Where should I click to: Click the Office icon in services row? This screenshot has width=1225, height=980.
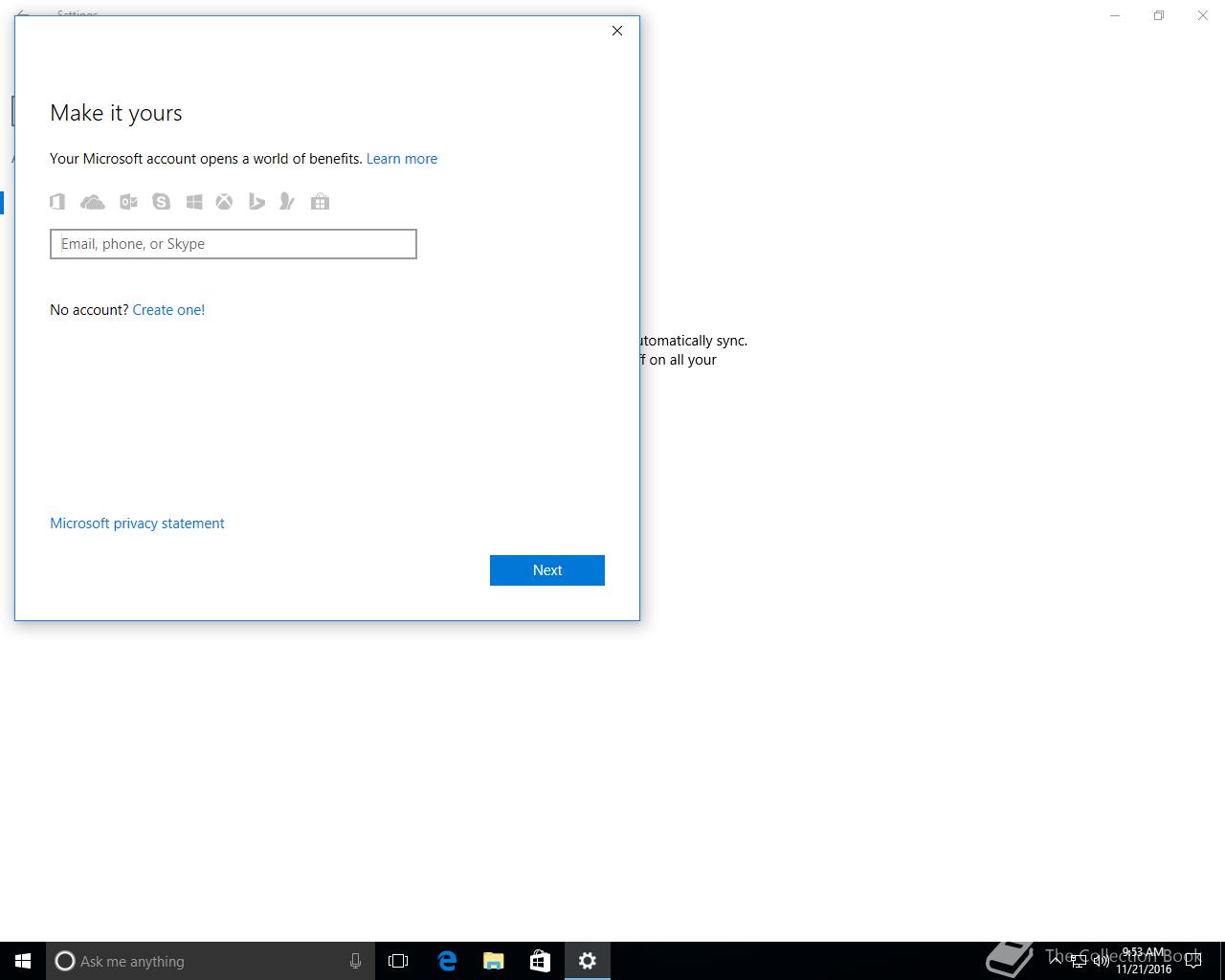[57, 201]
